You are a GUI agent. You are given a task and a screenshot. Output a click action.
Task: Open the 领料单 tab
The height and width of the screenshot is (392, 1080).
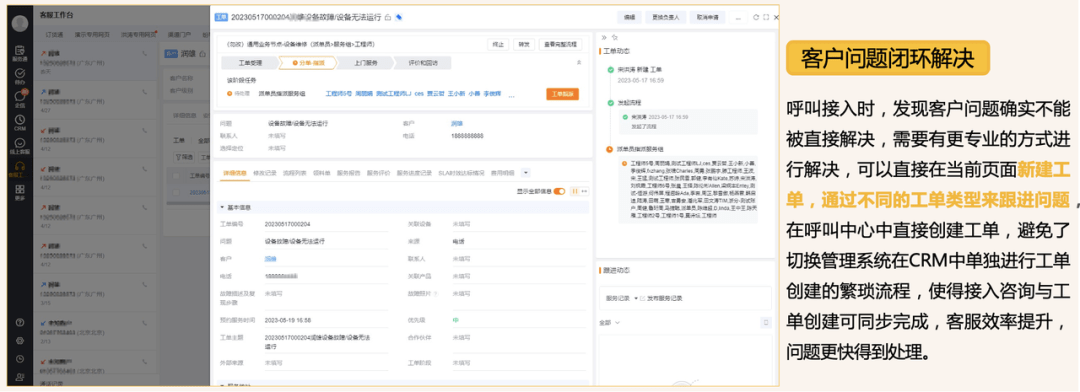coord(322,173)
